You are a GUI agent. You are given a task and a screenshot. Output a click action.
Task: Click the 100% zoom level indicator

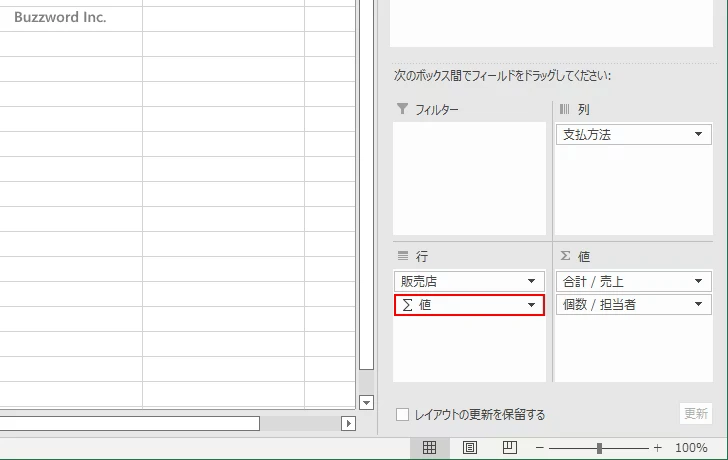click(x=691, y=448)
